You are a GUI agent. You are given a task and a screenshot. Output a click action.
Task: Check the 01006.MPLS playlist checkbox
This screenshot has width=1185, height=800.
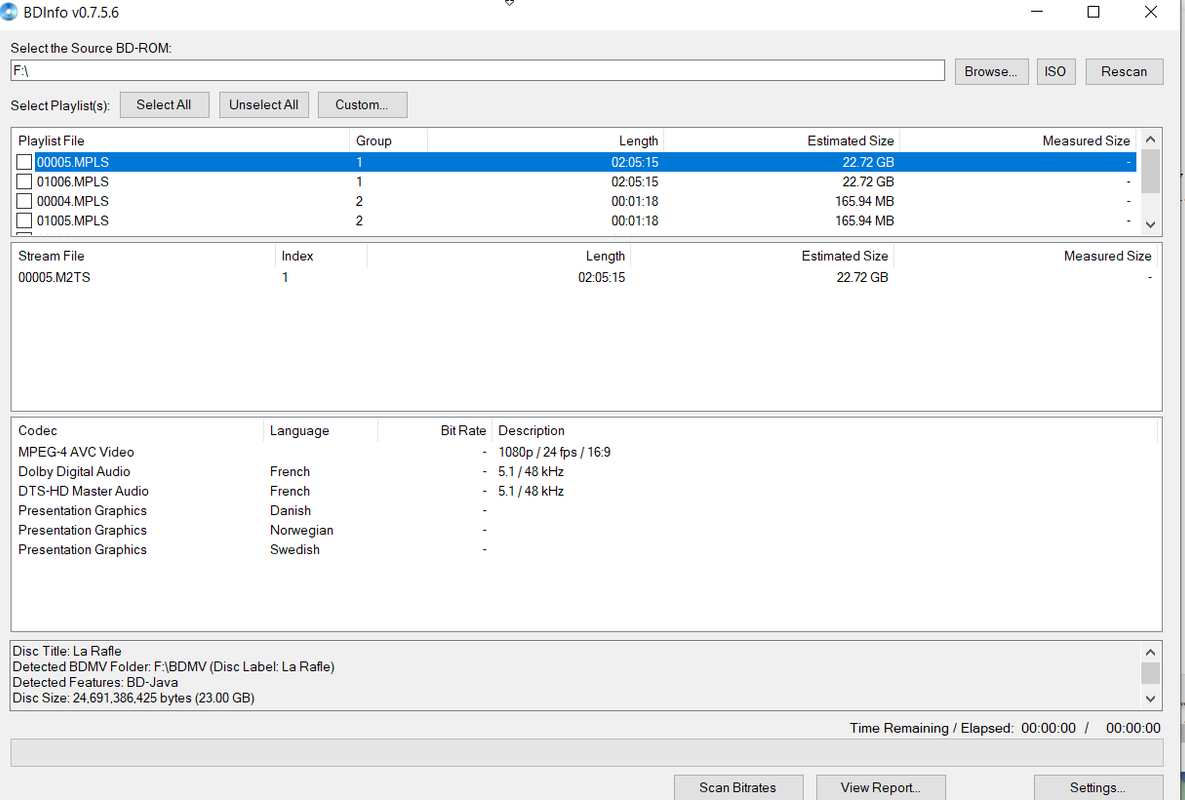coord(24,181)
